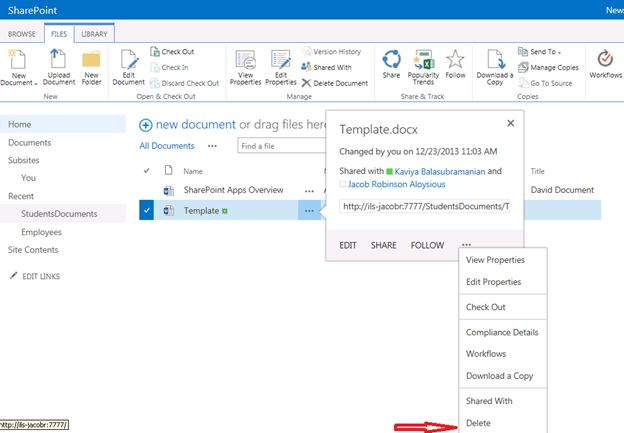This screenshot has height=433, width=624.
Task: Open Documents in the left navigation
Action: point(29,142)
